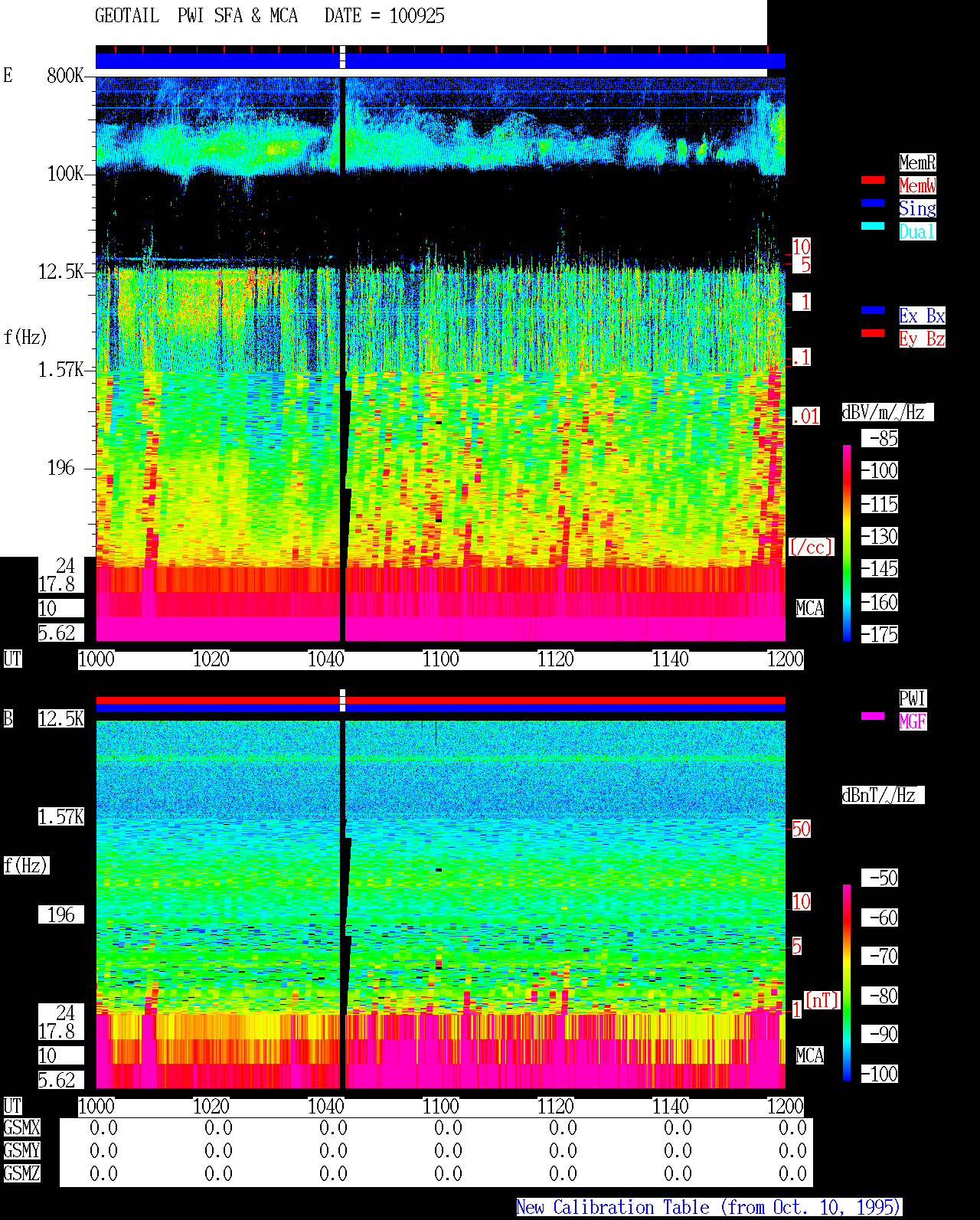980x1220 pixels.
Task: Click the Sing legend label
Action: [917, 208]
